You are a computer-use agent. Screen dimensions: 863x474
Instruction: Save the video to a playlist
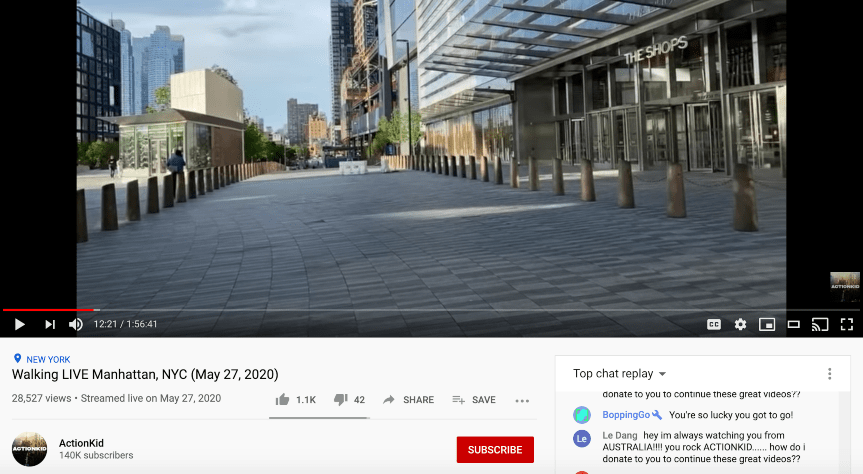tap(474, 400)
